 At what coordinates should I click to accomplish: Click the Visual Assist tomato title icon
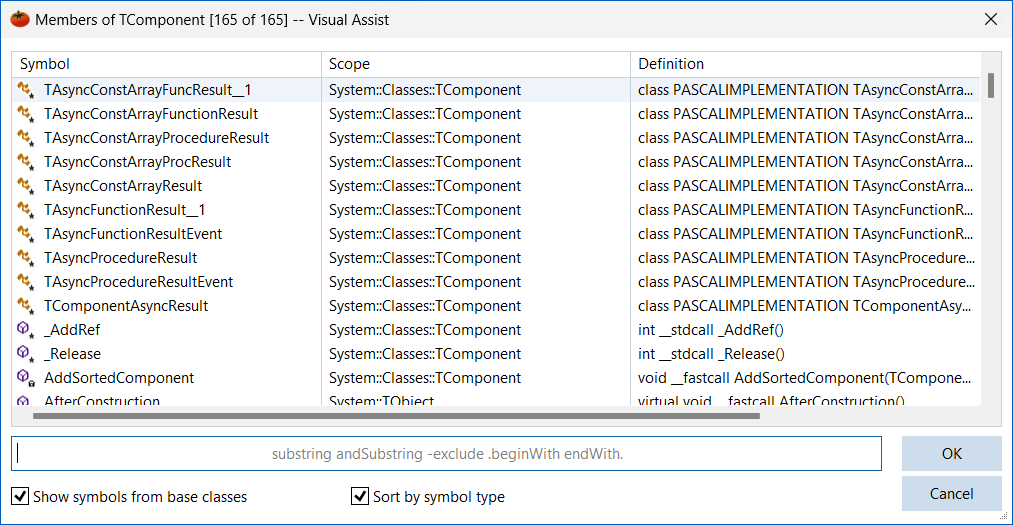20,19
